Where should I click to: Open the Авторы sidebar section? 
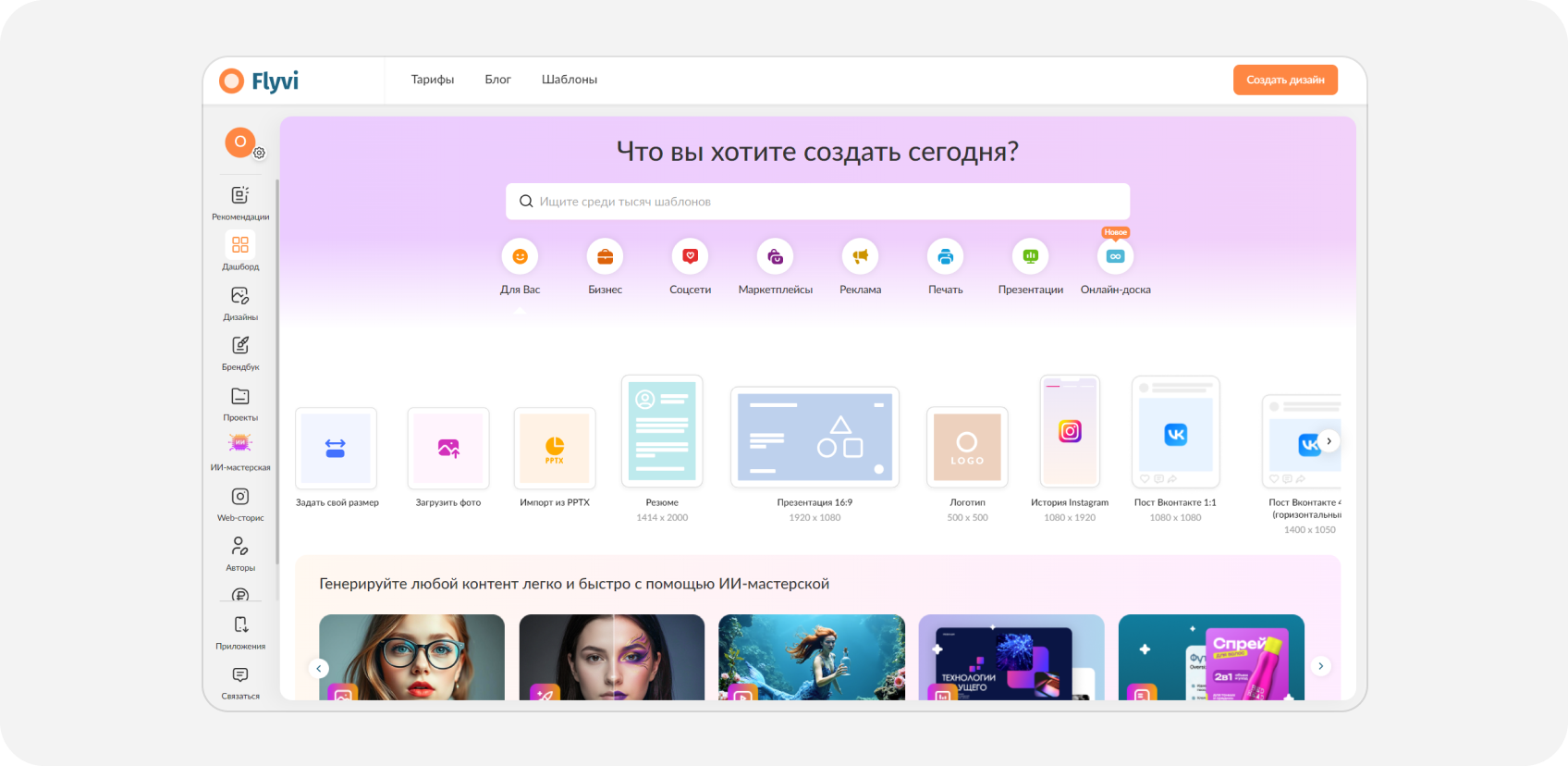click(x=240, y=554)
